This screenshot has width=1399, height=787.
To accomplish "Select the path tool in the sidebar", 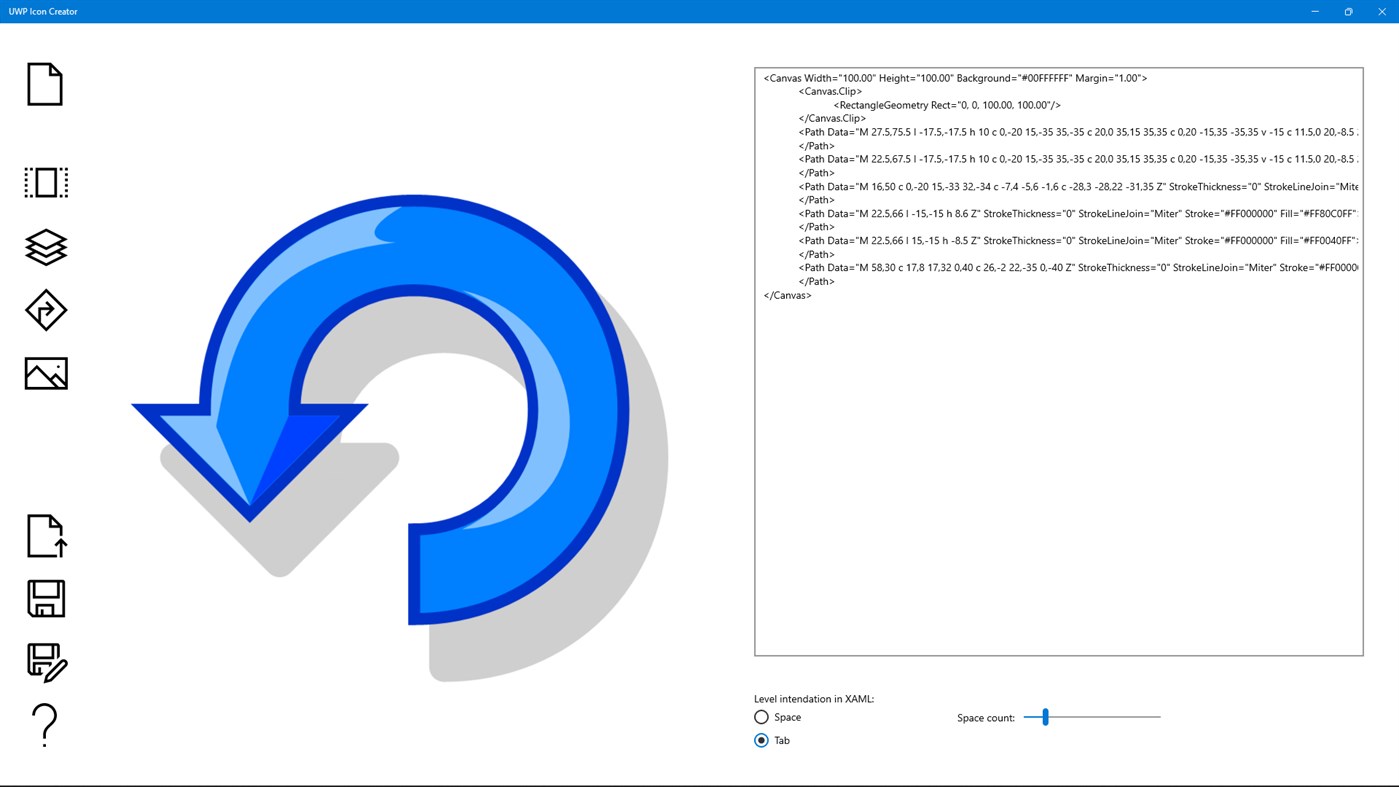I will tap(45, 310).
